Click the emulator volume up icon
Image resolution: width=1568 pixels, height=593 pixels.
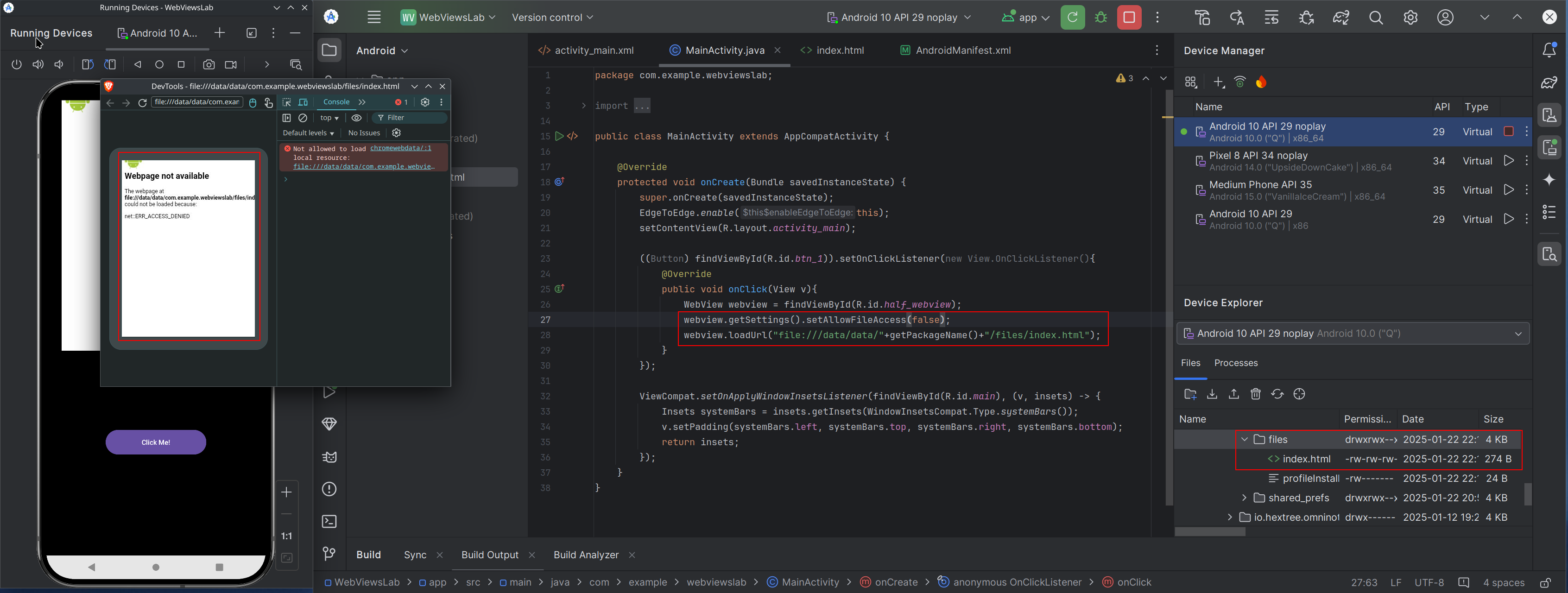coord(38,64)
